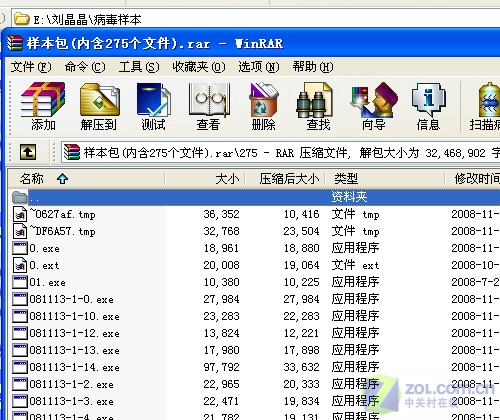Click the application icon of 0.exe
This screenshot has height=420, width=500.
(x=20, y=248)
